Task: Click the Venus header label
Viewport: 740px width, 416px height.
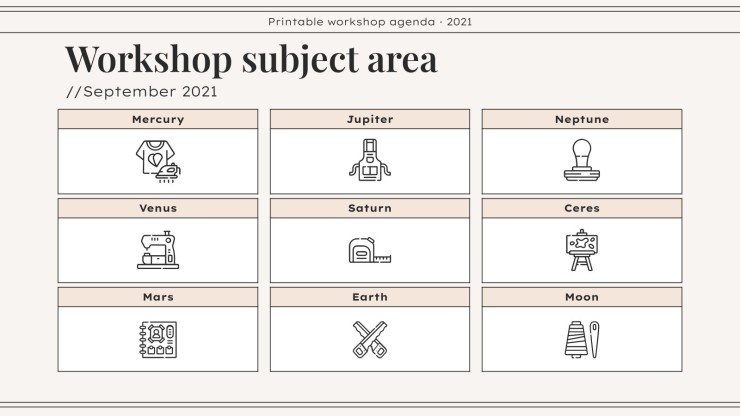Action: pyautogui.click(x=158, y=208)
